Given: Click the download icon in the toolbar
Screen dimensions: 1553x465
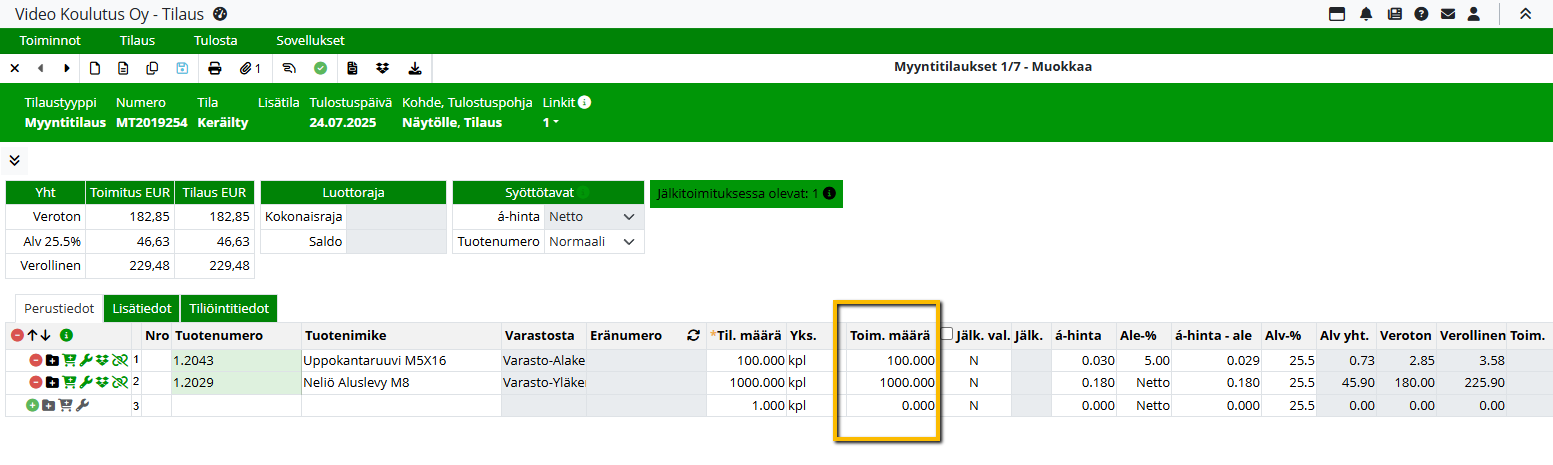Looking at the screenshot, I should click(x=414, y=68).
